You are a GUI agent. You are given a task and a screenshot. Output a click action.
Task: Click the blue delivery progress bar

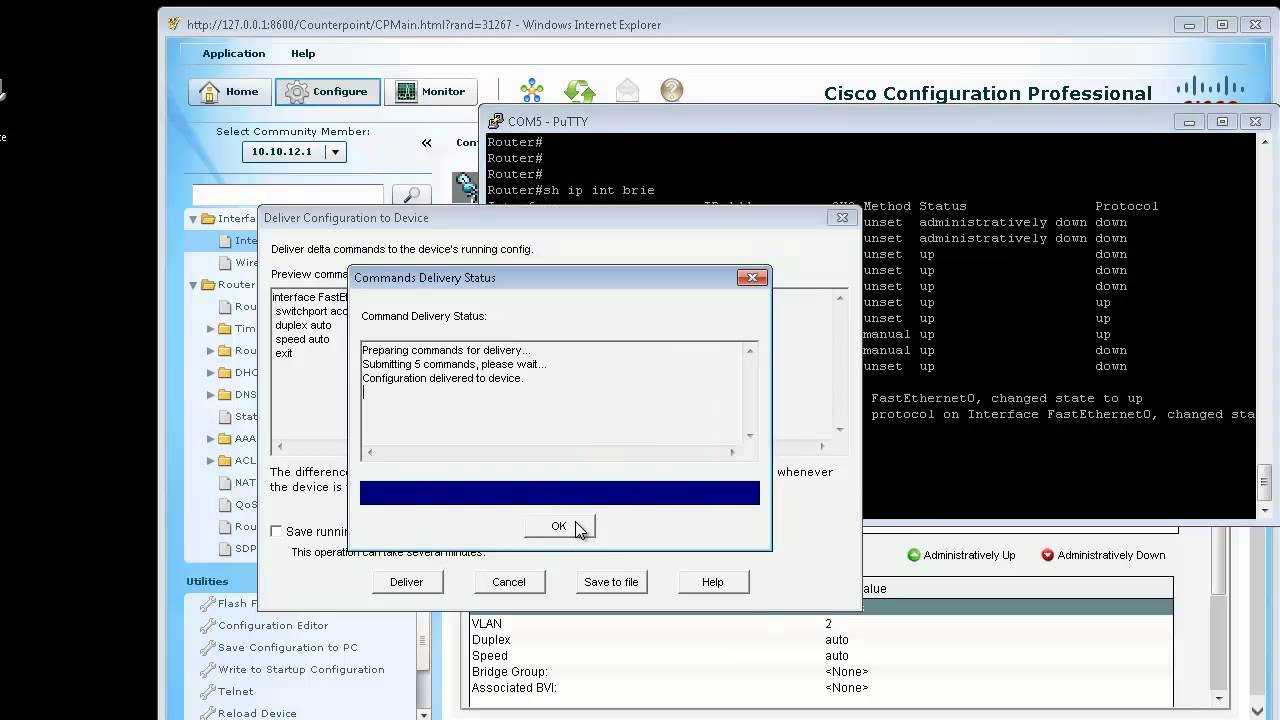[x=560, y=493]
